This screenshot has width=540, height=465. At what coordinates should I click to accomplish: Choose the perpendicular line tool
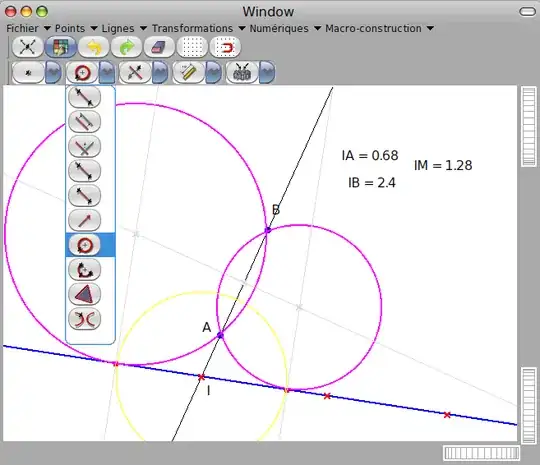(x=84, y=147)
